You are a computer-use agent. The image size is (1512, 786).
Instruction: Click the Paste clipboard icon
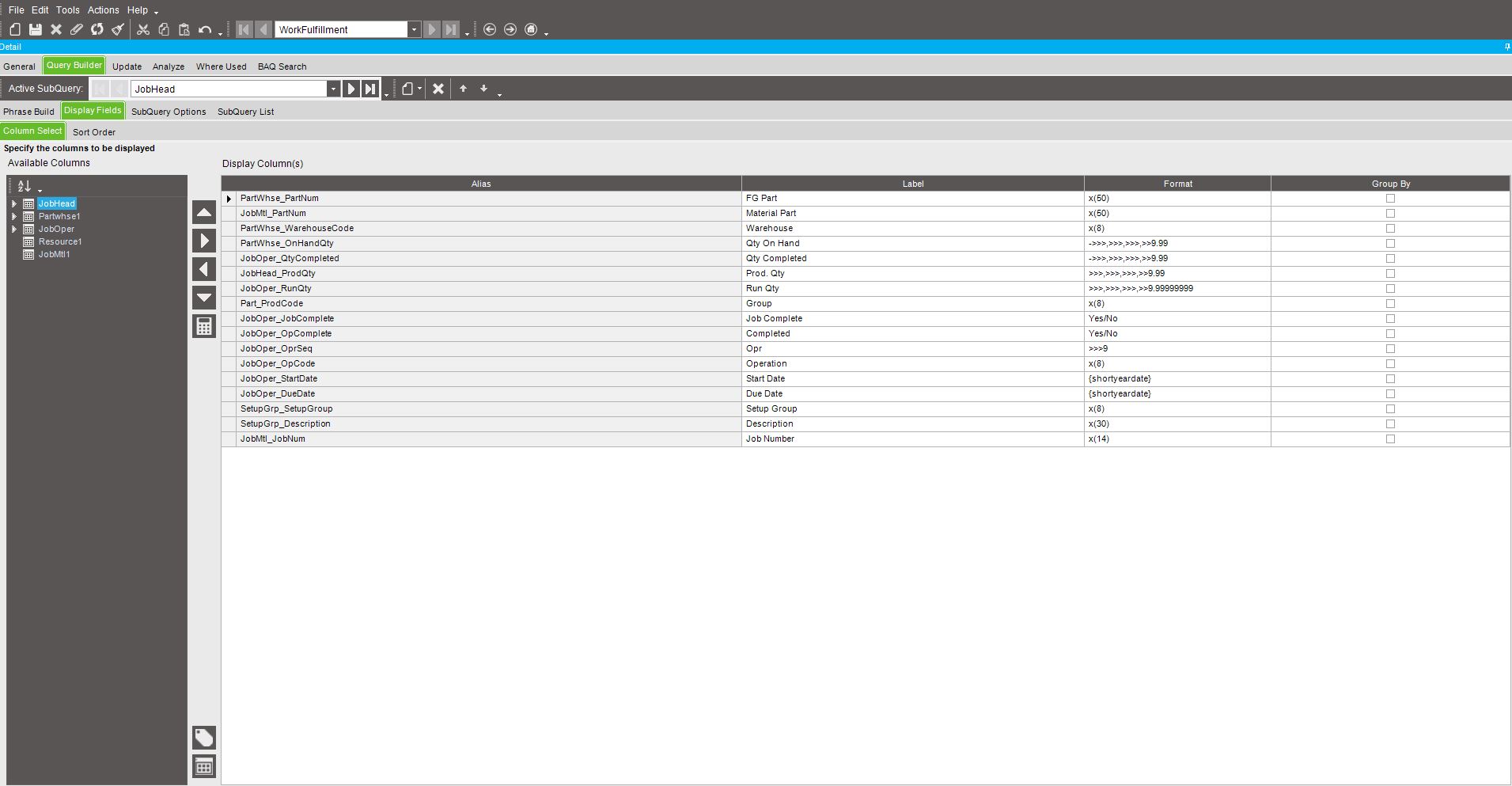click(184, 29)
